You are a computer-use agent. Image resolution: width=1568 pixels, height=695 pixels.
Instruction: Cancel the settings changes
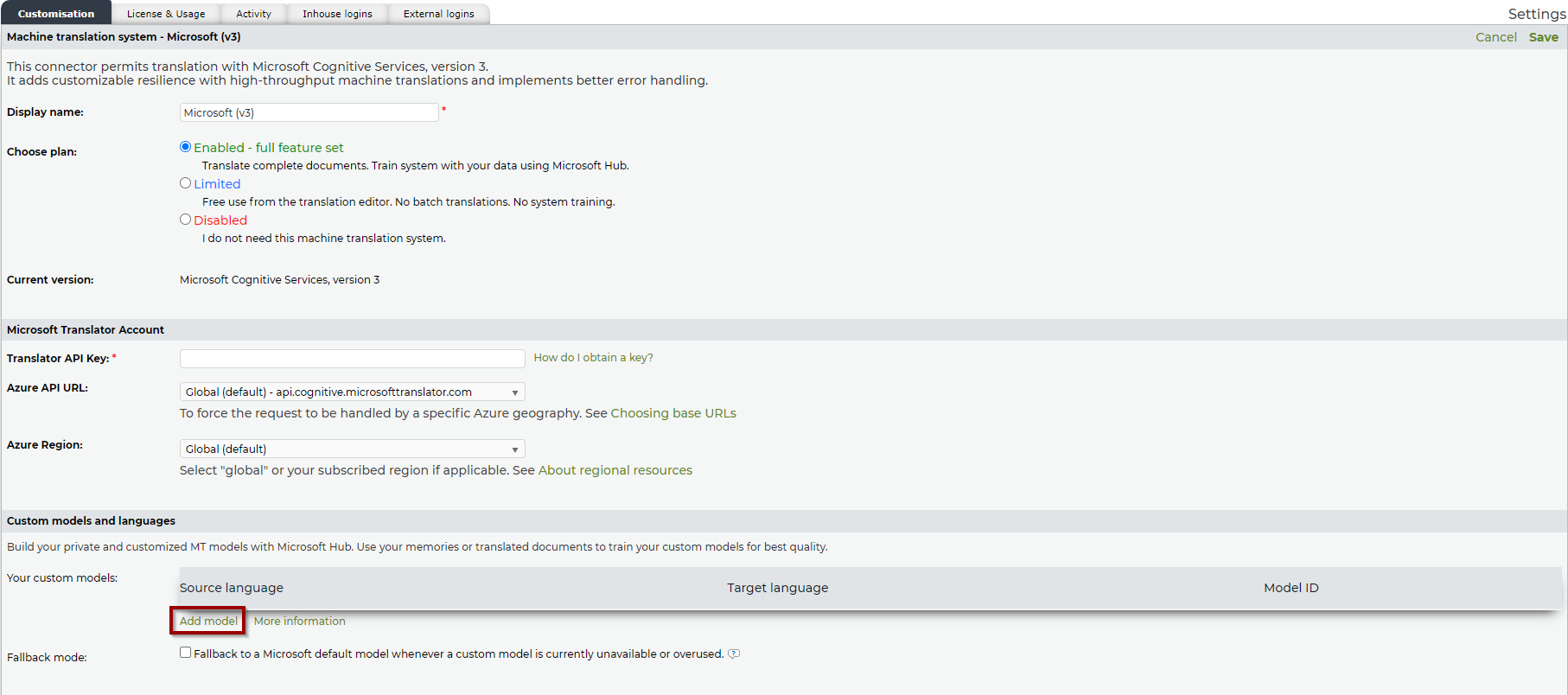1495,37
